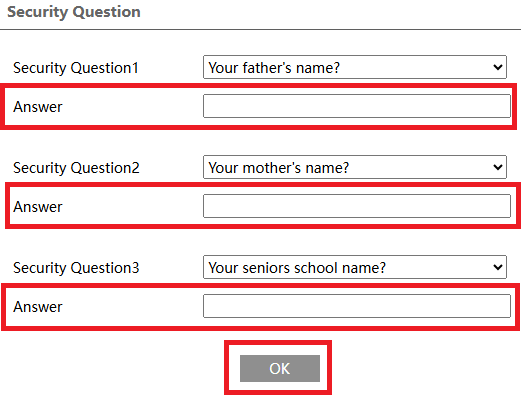Expand the Security Question2 dropdown arrow
Screen dimensions: 521x399
coord(498,167)
